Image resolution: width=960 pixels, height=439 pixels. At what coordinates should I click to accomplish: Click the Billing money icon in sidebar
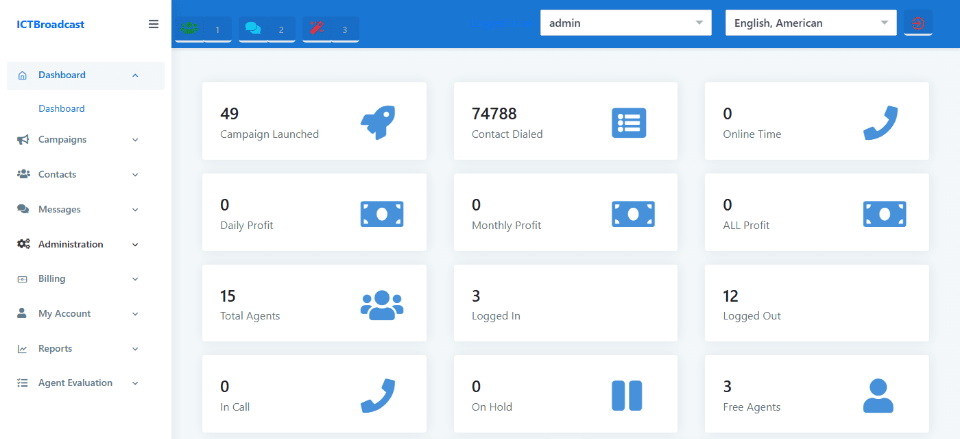click(23, 279)
